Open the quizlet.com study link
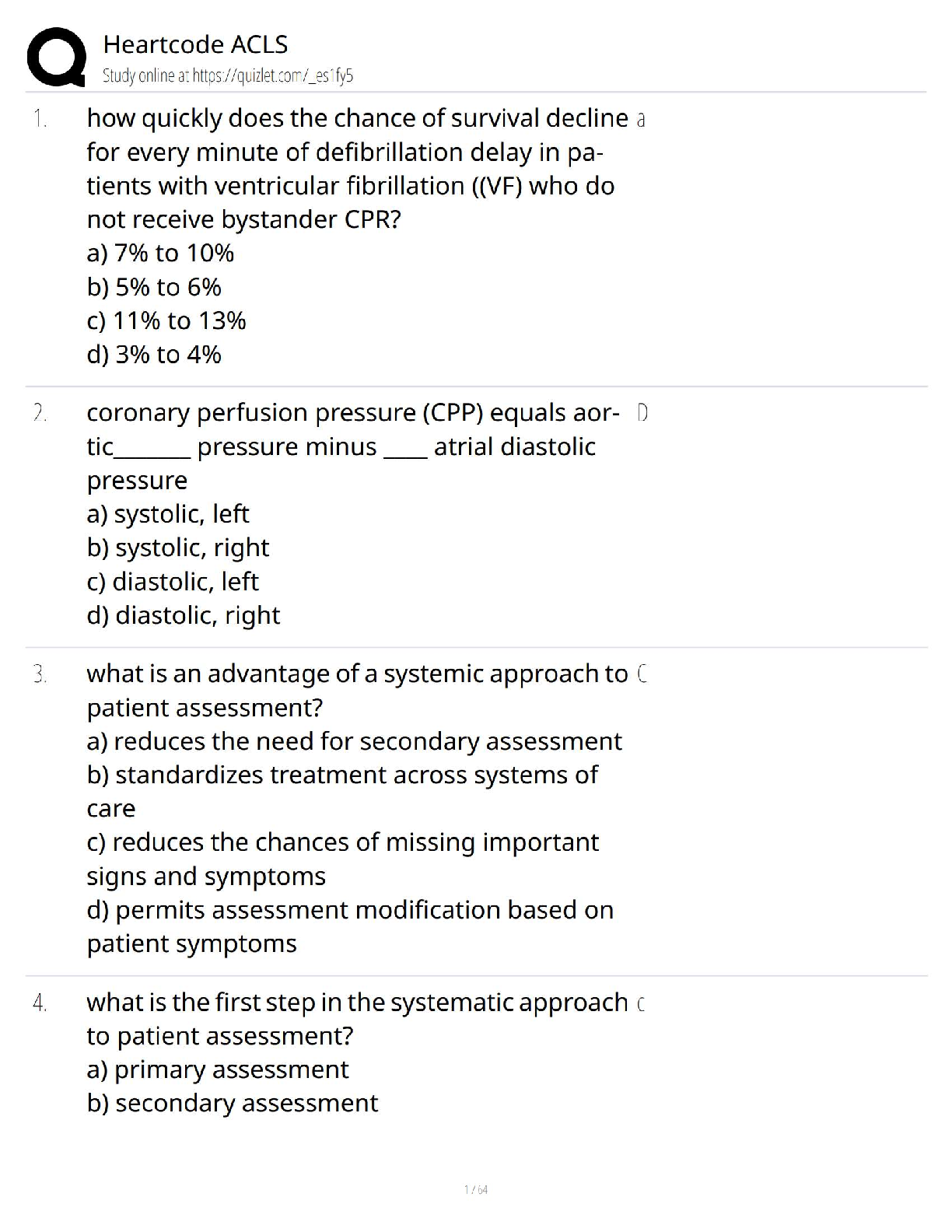The image size is (952, 1232). (x=271, y=75)
